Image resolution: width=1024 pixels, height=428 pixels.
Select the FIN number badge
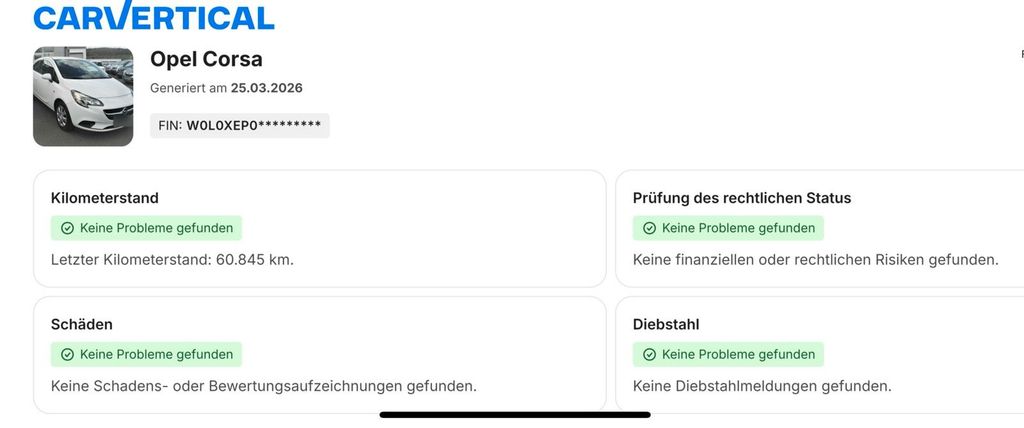coord(240,126)
